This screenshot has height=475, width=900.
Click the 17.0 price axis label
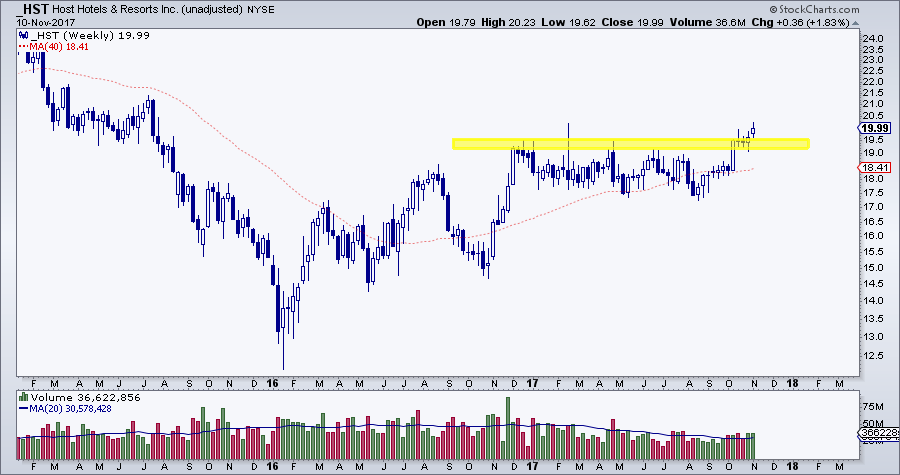(x=874, y=207)
